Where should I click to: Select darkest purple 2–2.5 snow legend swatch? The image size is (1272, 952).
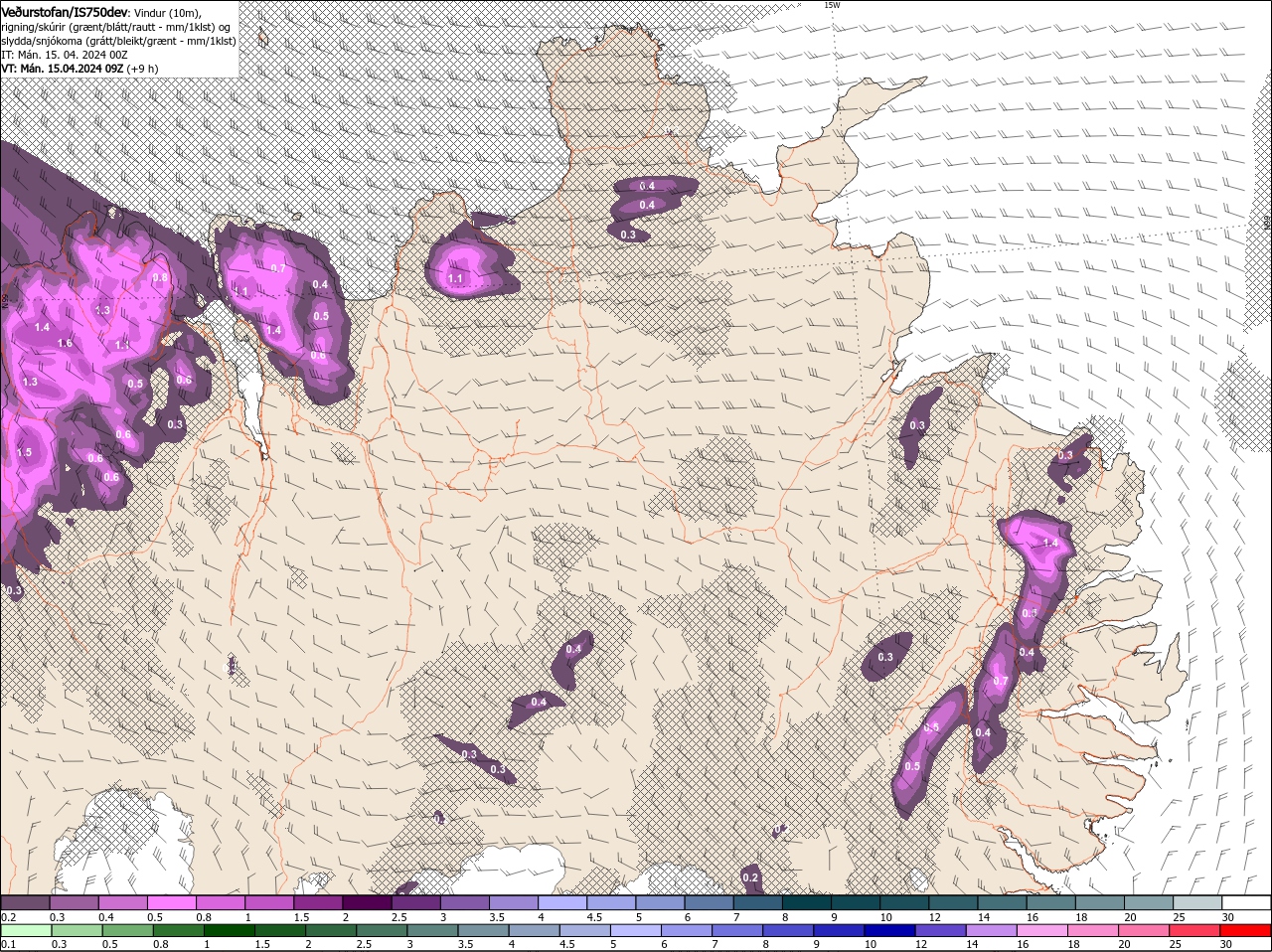(x=367, y=903)
